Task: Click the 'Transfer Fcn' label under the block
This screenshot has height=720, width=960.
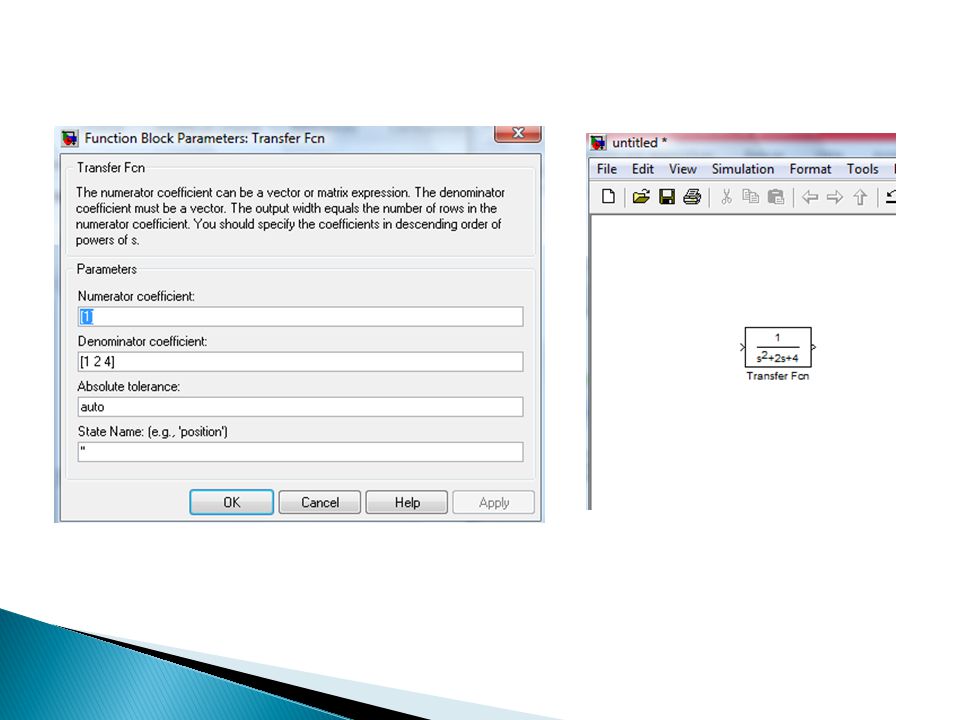Action: [x=778, y=376]
